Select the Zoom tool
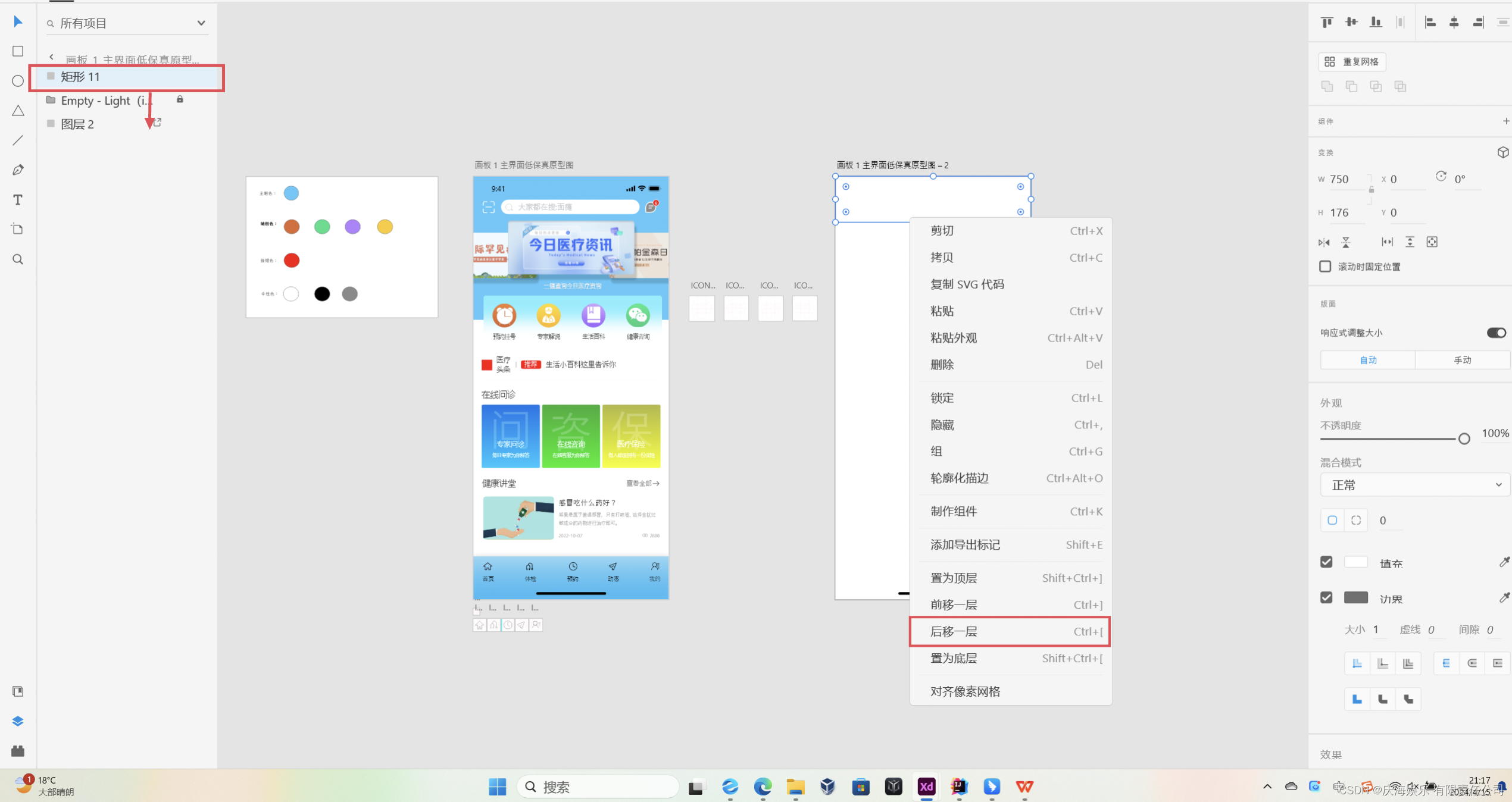The image size is (1512, 802). coord(18,259)
